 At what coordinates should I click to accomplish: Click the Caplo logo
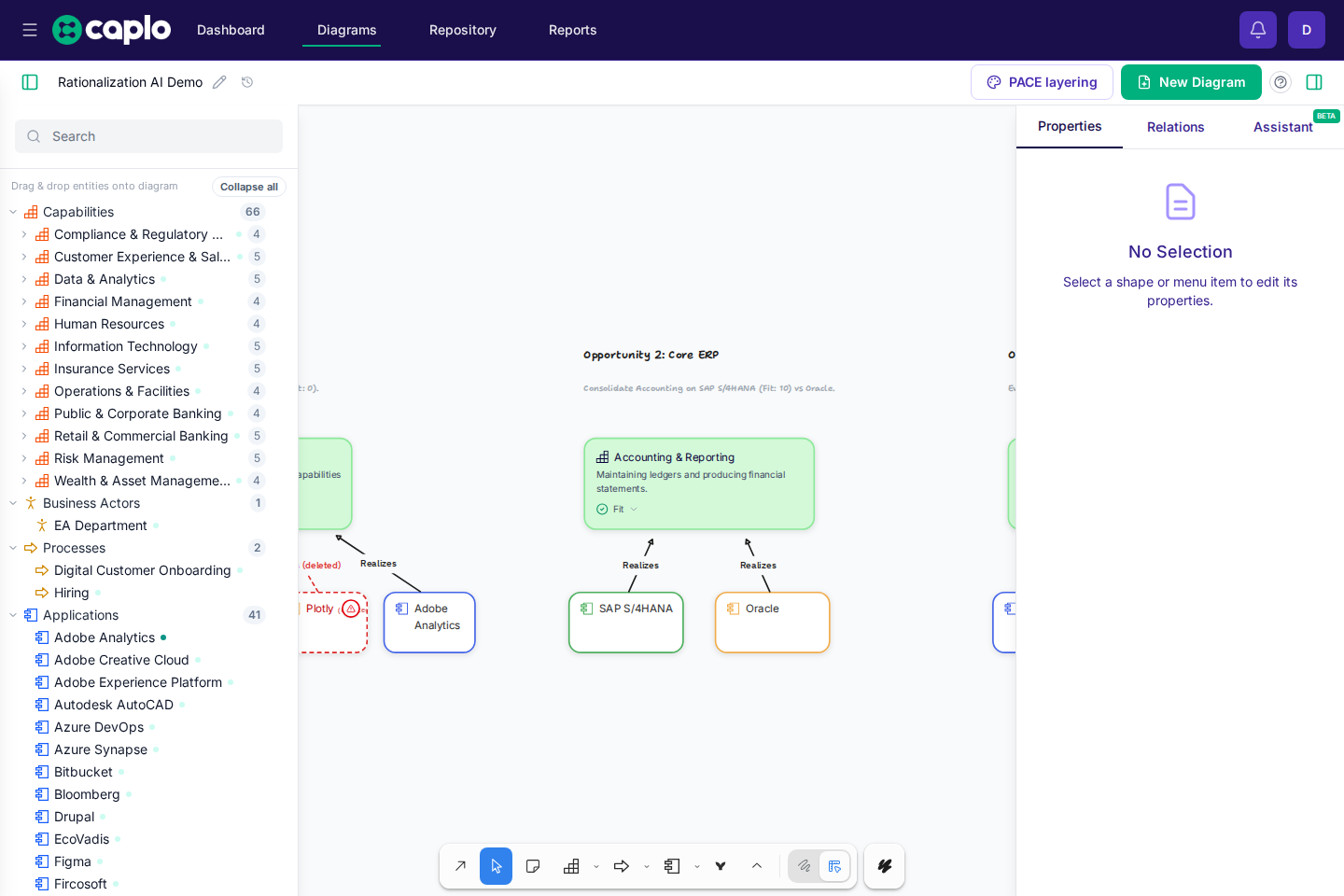(x=112, y=30)
